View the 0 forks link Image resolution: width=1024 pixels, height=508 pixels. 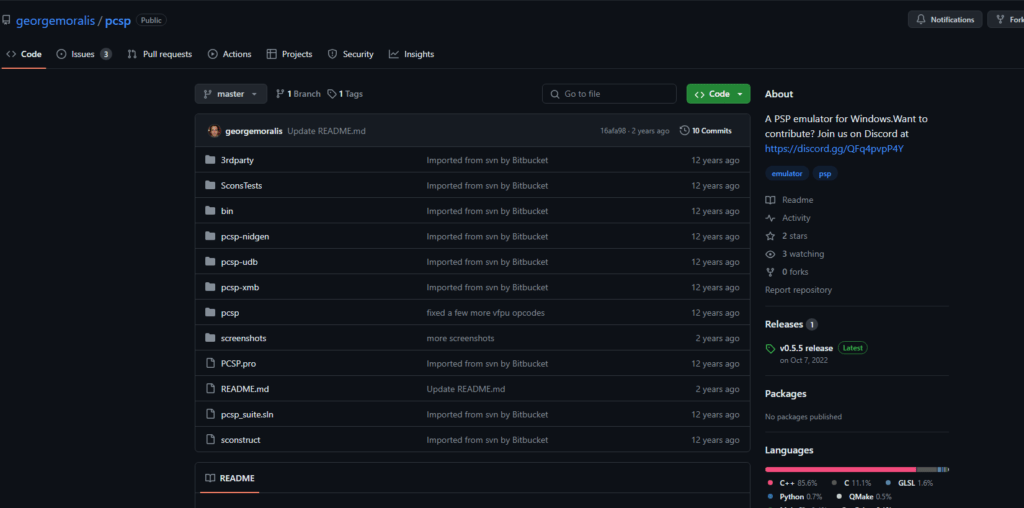(787, 272)
